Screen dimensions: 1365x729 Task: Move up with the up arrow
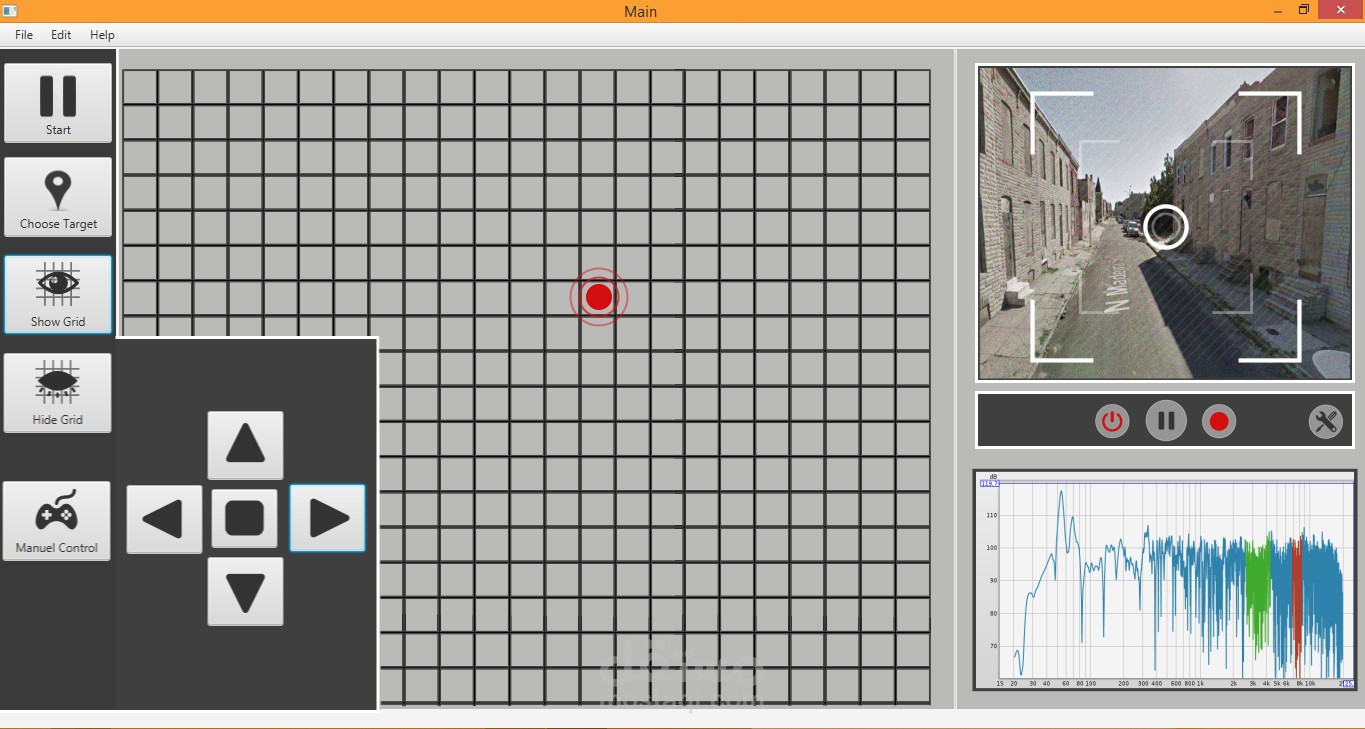pyautogui.click(x=245, y=445)
